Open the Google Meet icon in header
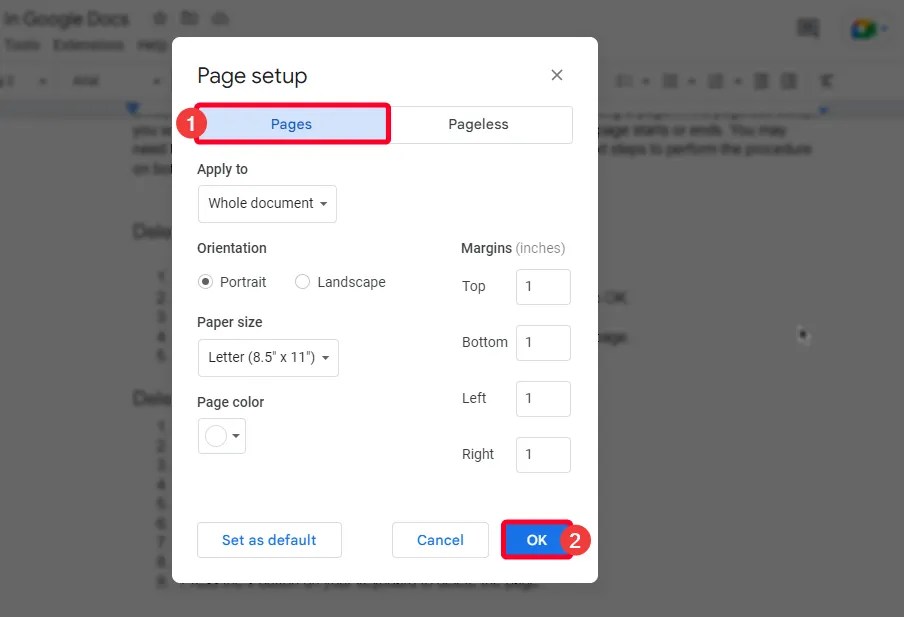Image resolution: width=904 pixels, height=617 pixels. click(x=862, y=29)
